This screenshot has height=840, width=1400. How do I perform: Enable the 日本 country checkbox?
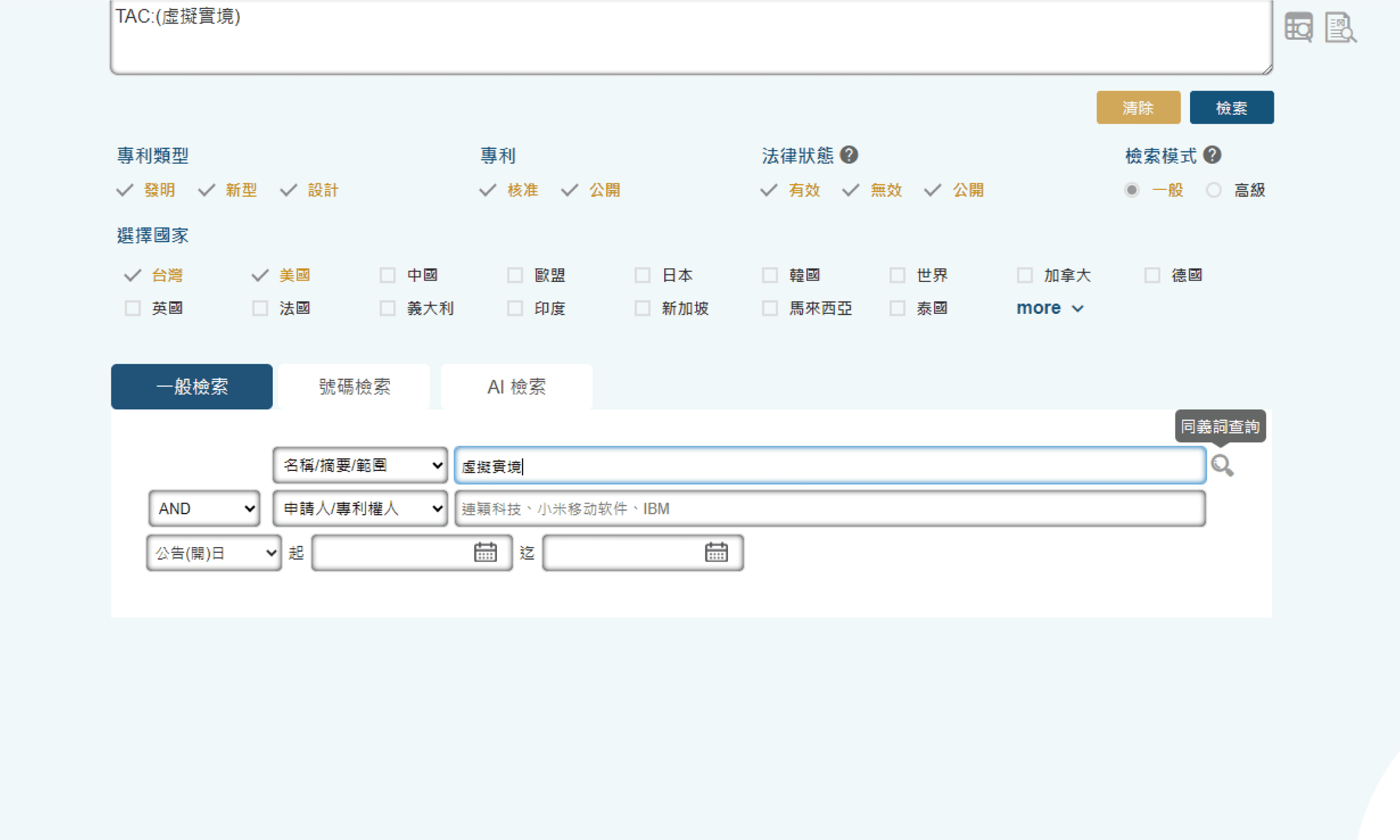[x=643, y=275]
